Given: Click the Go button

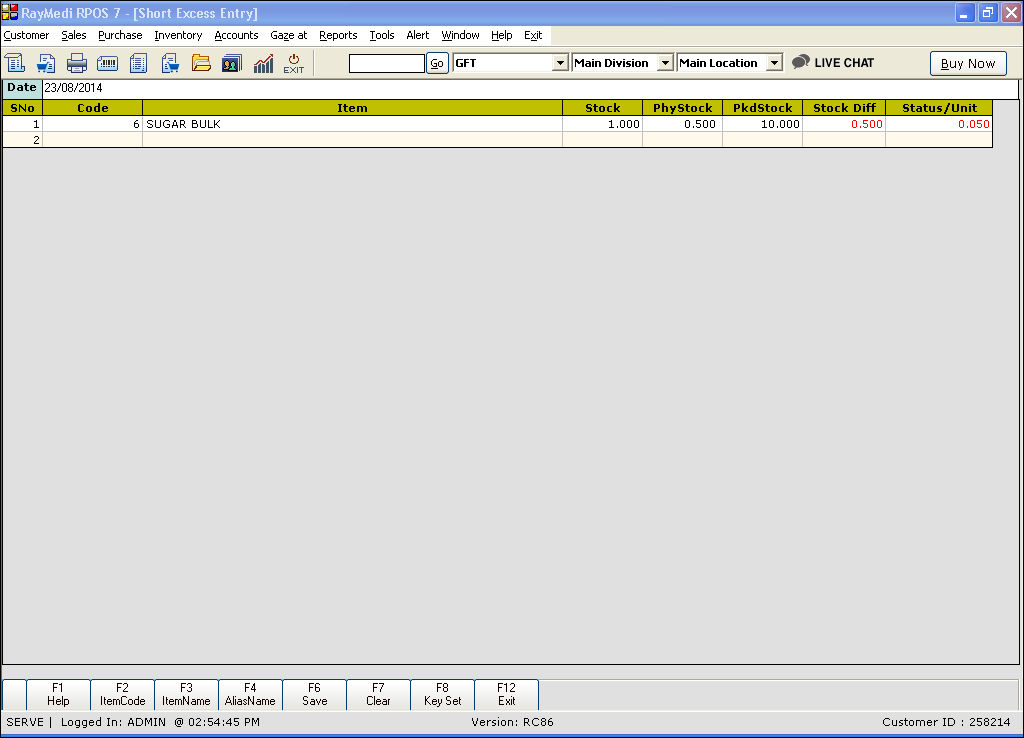Looking at the screenshot, I should tap(437, 63).
